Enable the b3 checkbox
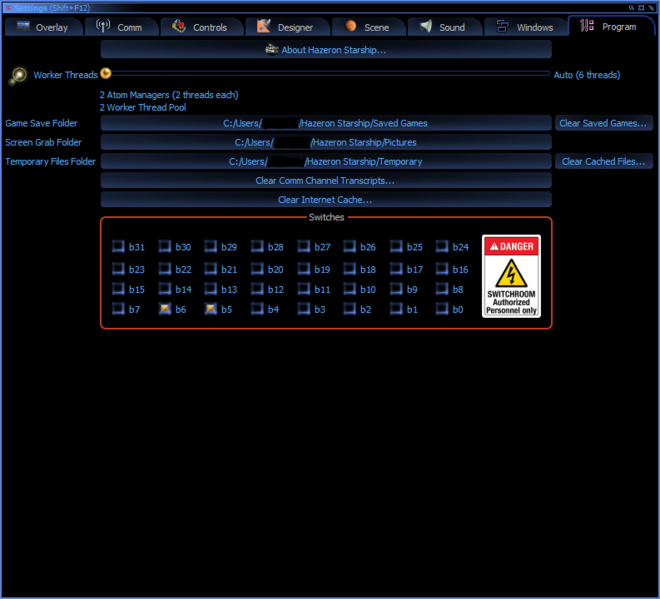Viewport: 660px width, 599px height. [303, 309]
